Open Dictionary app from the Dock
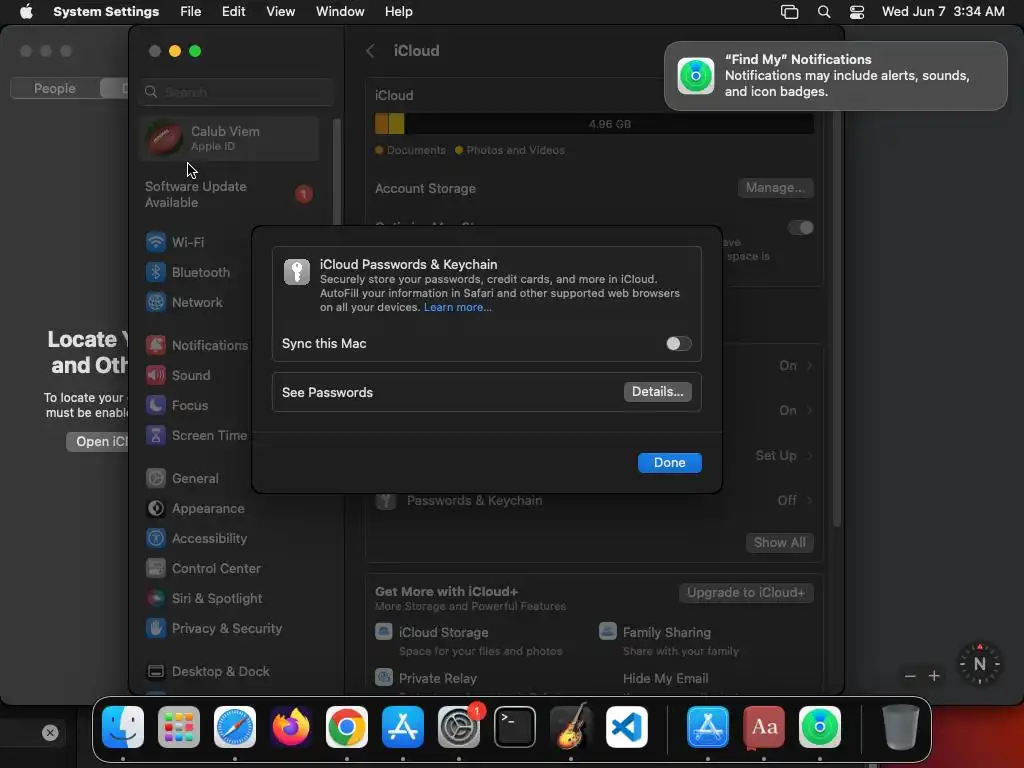The image size is (1024, 768). (x=764, y=727)
